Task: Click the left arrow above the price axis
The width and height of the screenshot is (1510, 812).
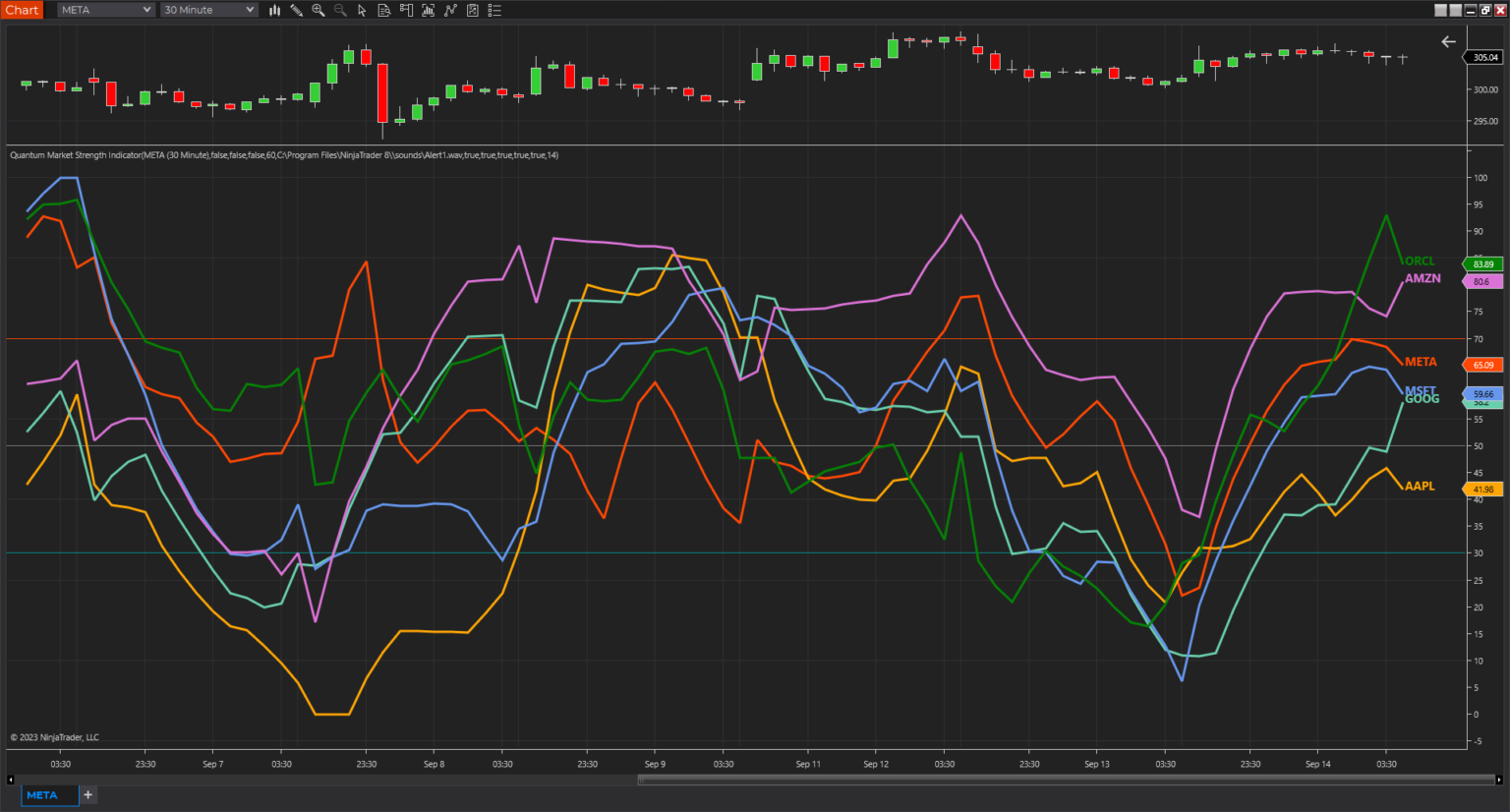Action: coord(1448,41)
